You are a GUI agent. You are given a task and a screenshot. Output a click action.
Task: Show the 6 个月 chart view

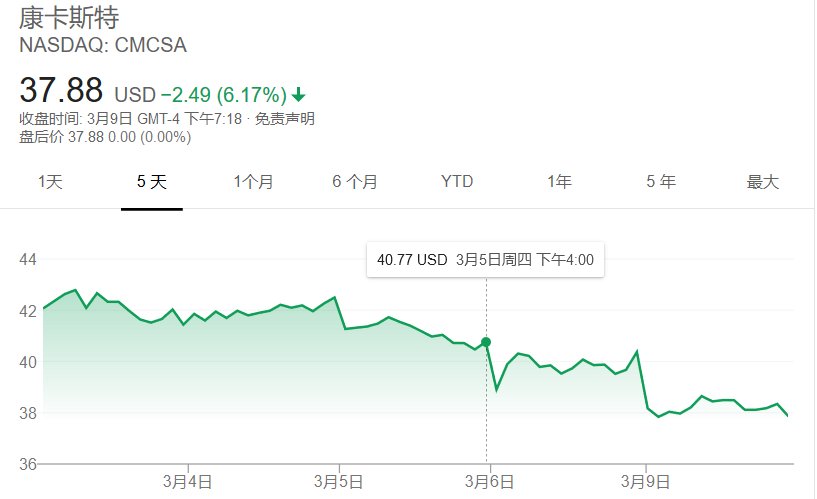[355, 182]
